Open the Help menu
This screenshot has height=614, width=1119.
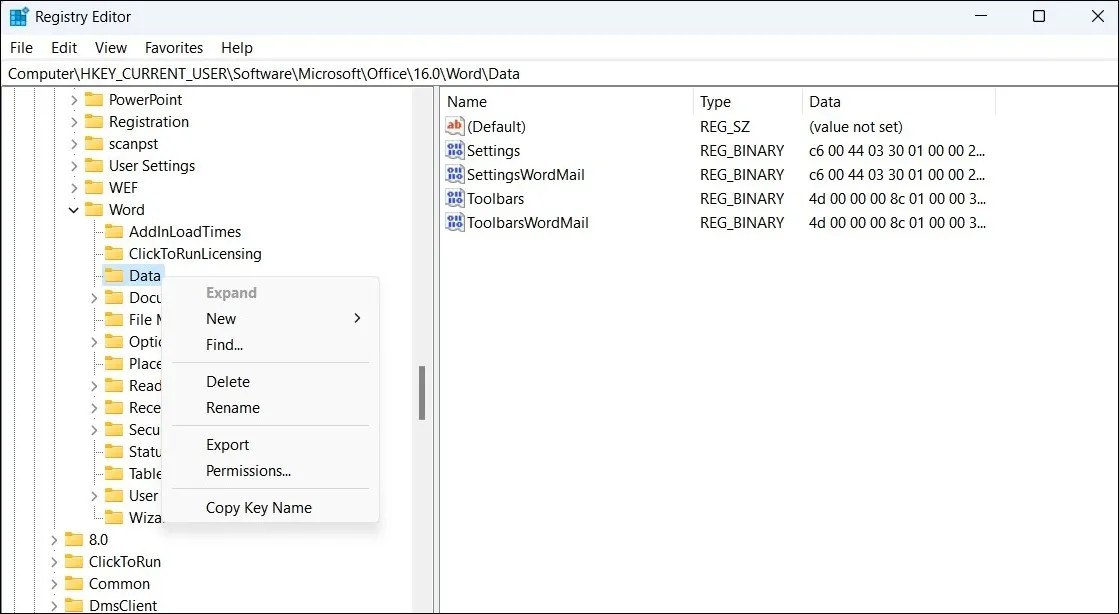pyautogui.click(x=237, y=48)
